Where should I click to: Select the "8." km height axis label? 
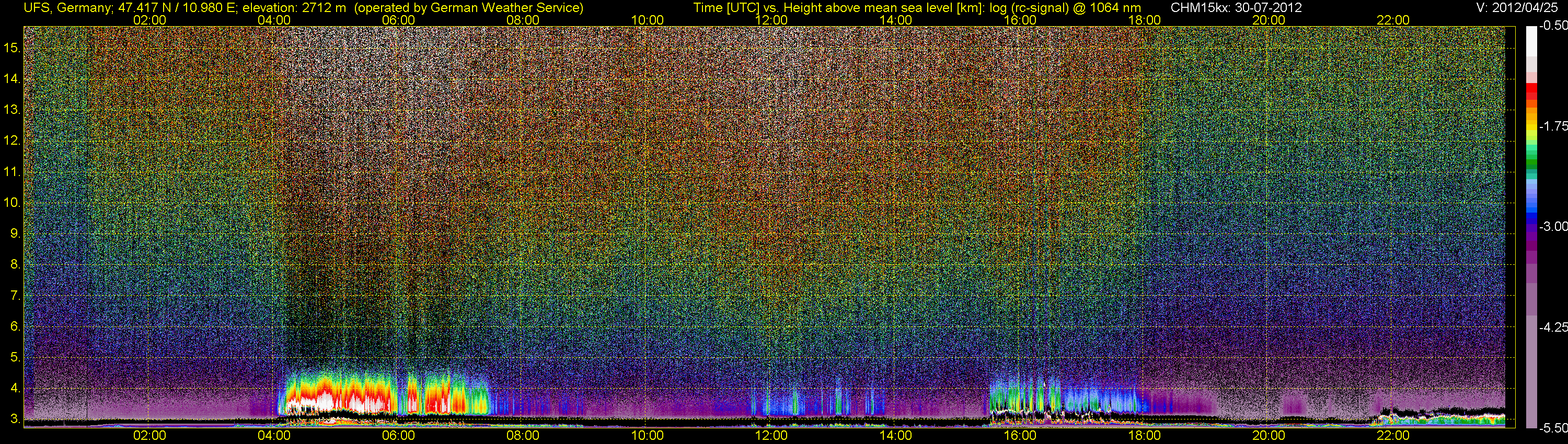pyautogui.click(x=15, y=265)
